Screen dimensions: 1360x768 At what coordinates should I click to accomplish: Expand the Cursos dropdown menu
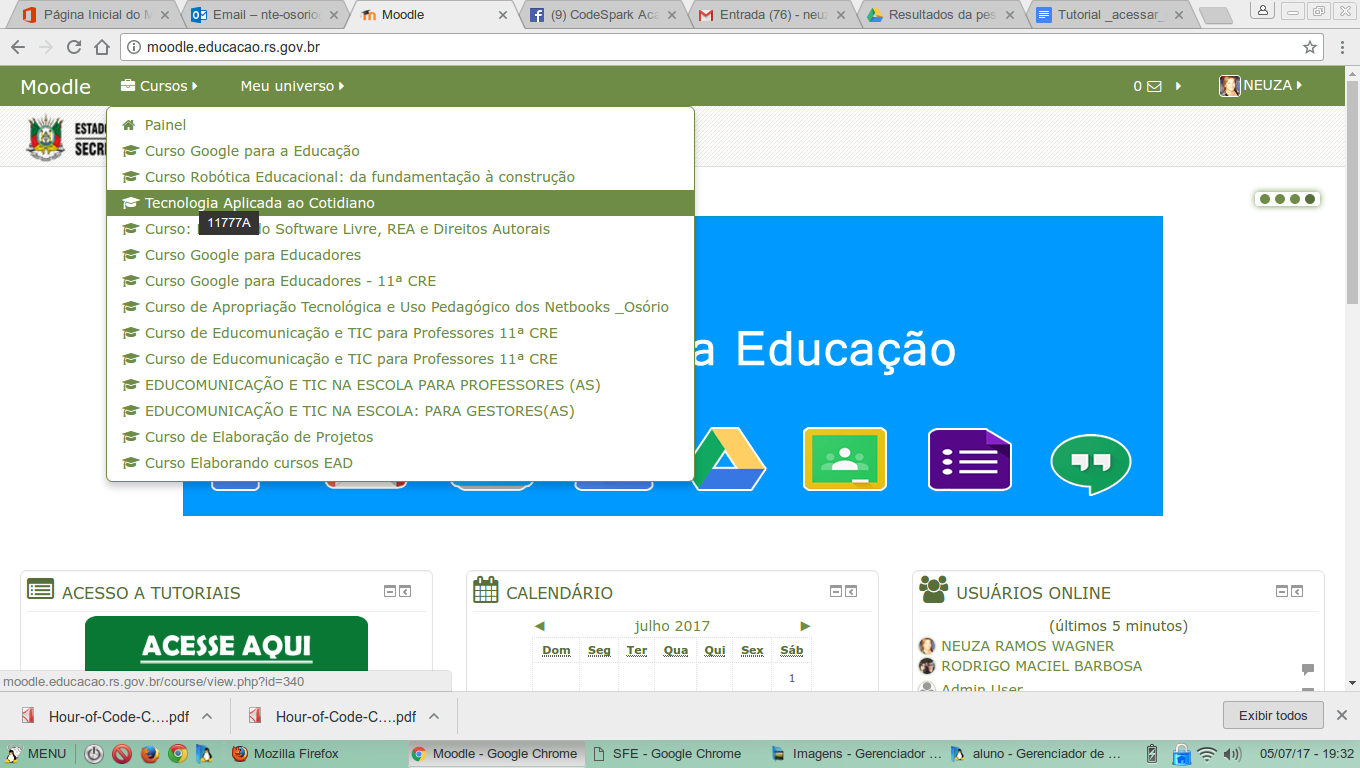click(x=159, y=86)
